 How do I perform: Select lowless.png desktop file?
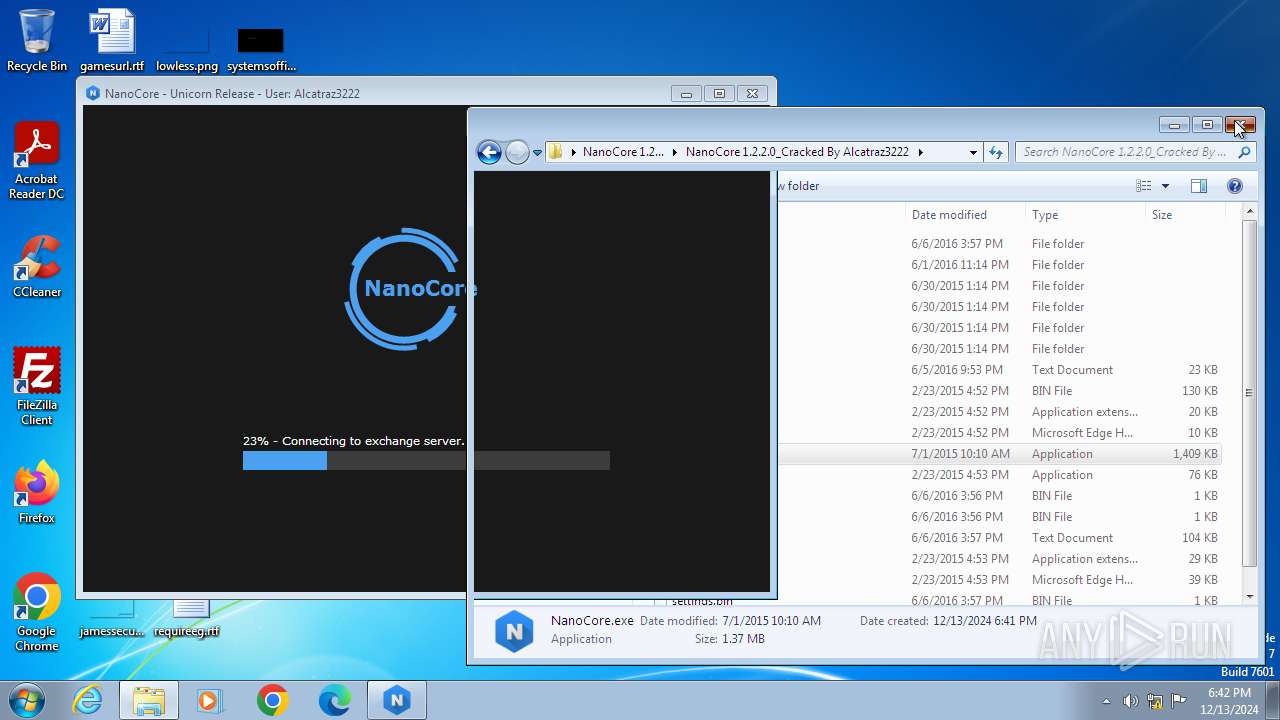(x=187, y=48)
